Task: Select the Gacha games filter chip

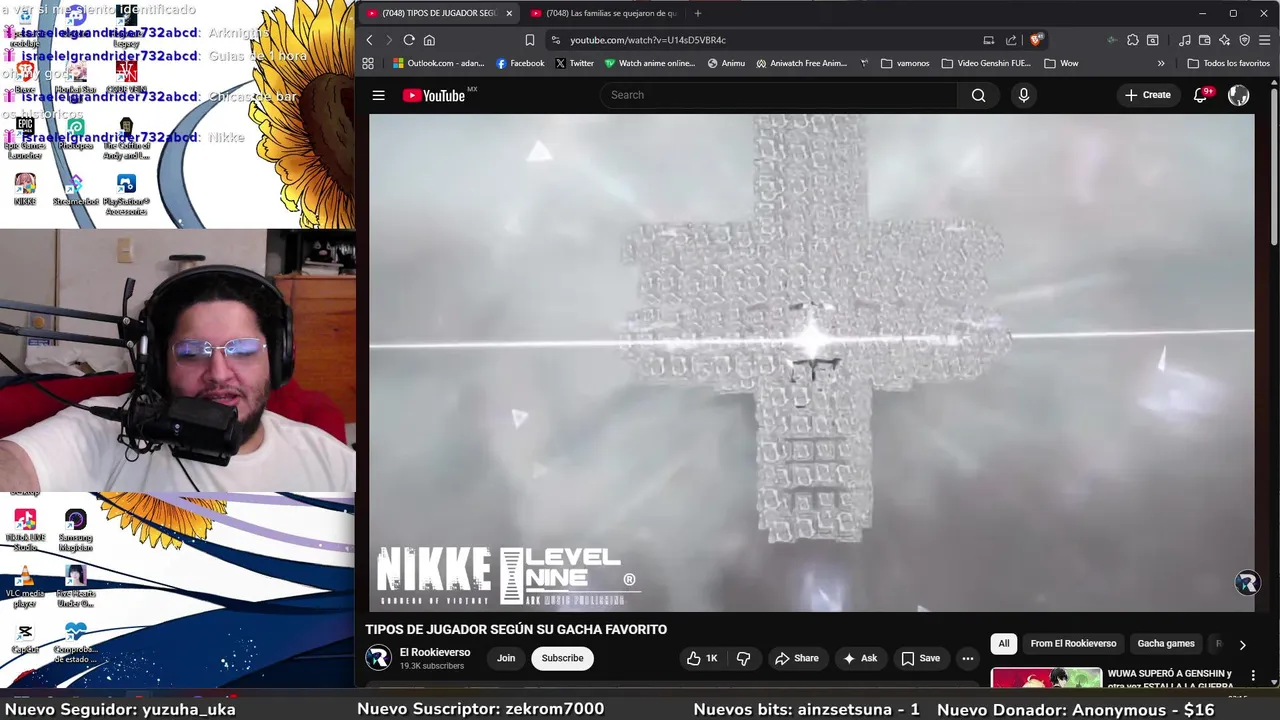Action: [1166, 644]
